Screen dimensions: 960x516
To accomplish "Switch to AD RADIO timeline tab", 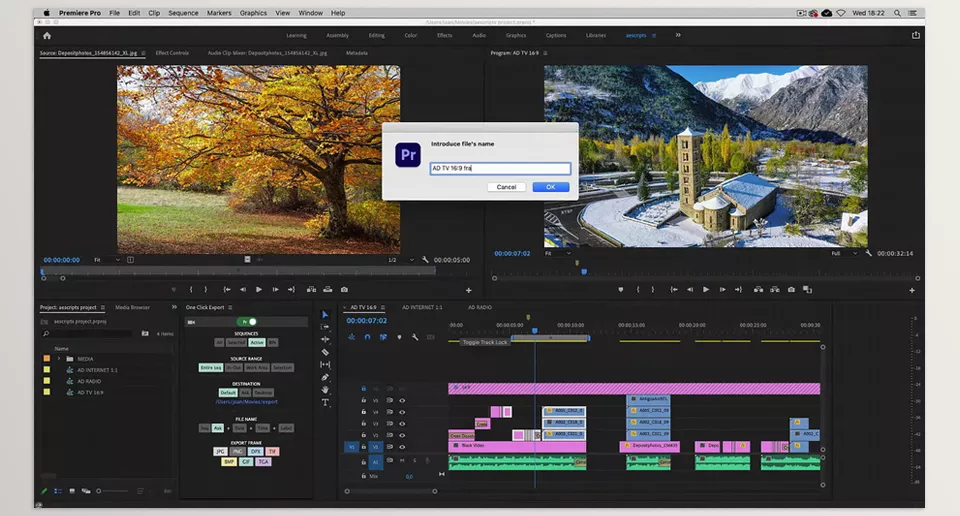I will 479,307.
